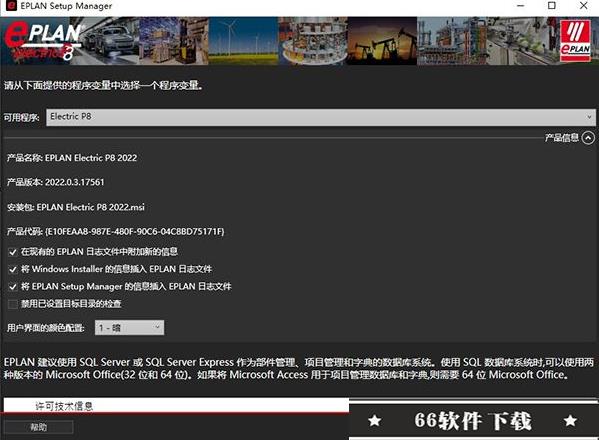Maximize the EPLAN Setup Manager window
Viewport: 599px width, 440px height.
(552, 5)
